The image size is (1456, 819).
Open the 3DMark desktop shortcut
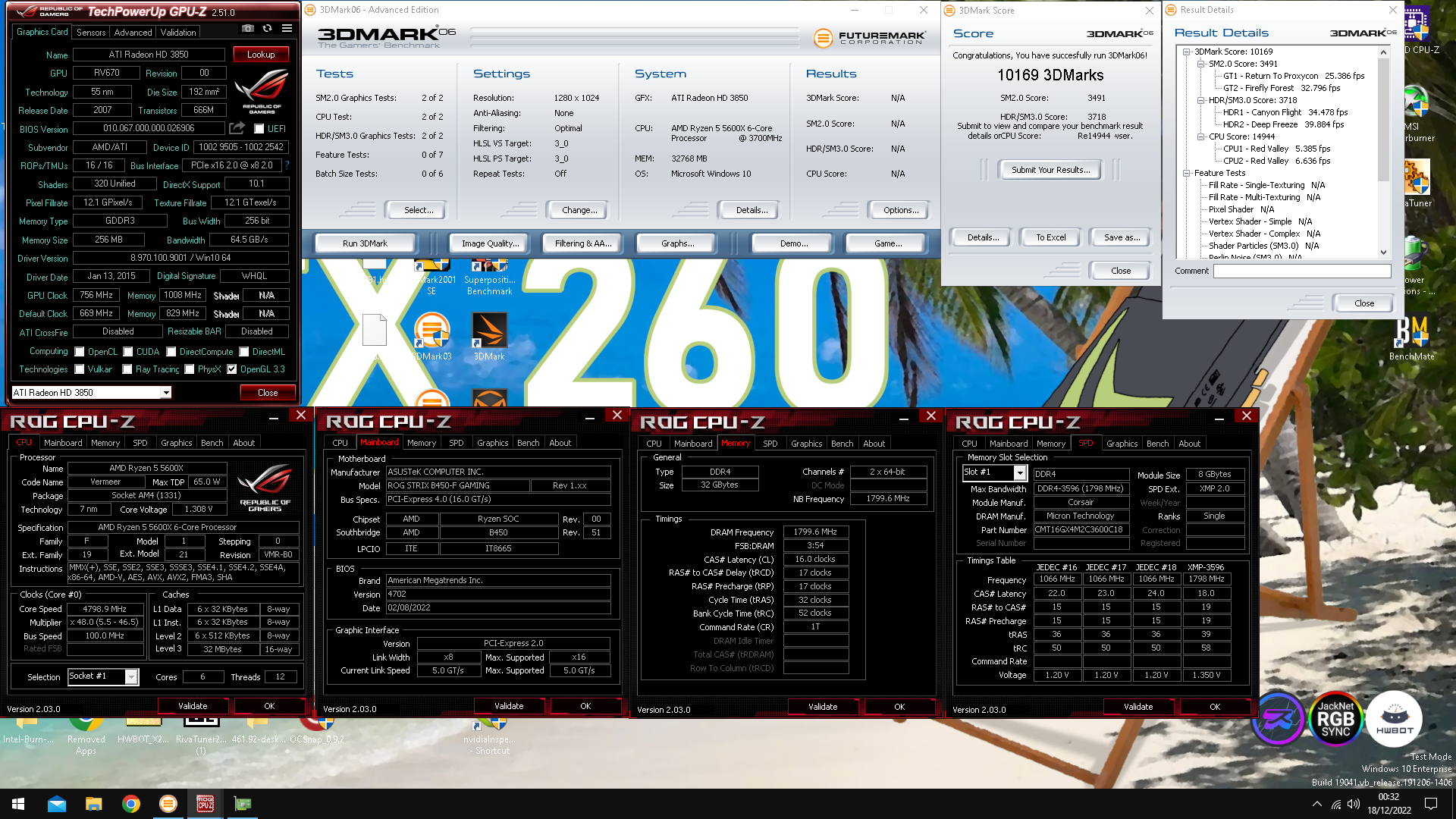click(x=489, y=337)
